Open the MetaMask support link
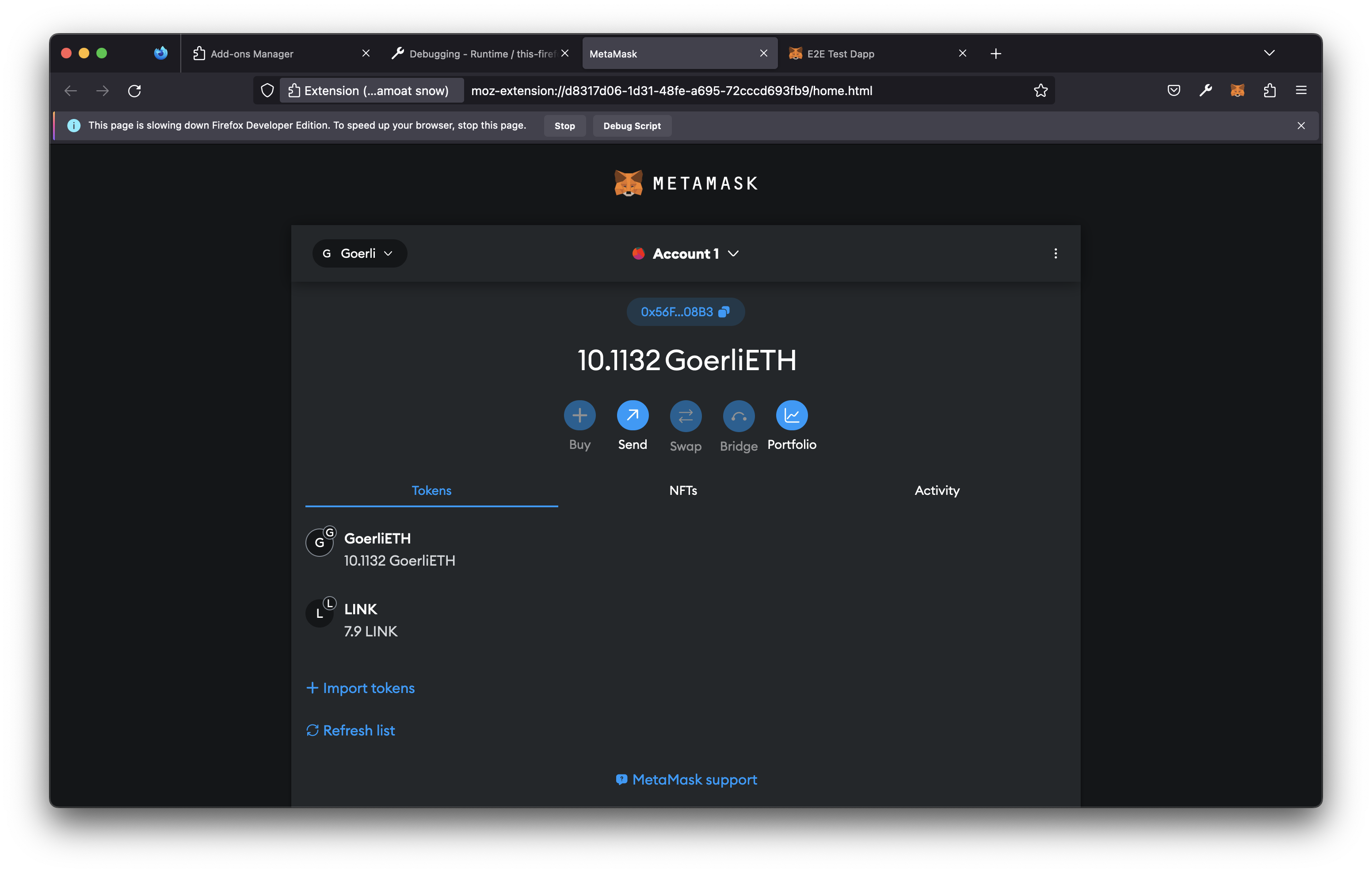The width and height of the screenshot is (1372, 873). pyautogui.click(x=686, y=780)
